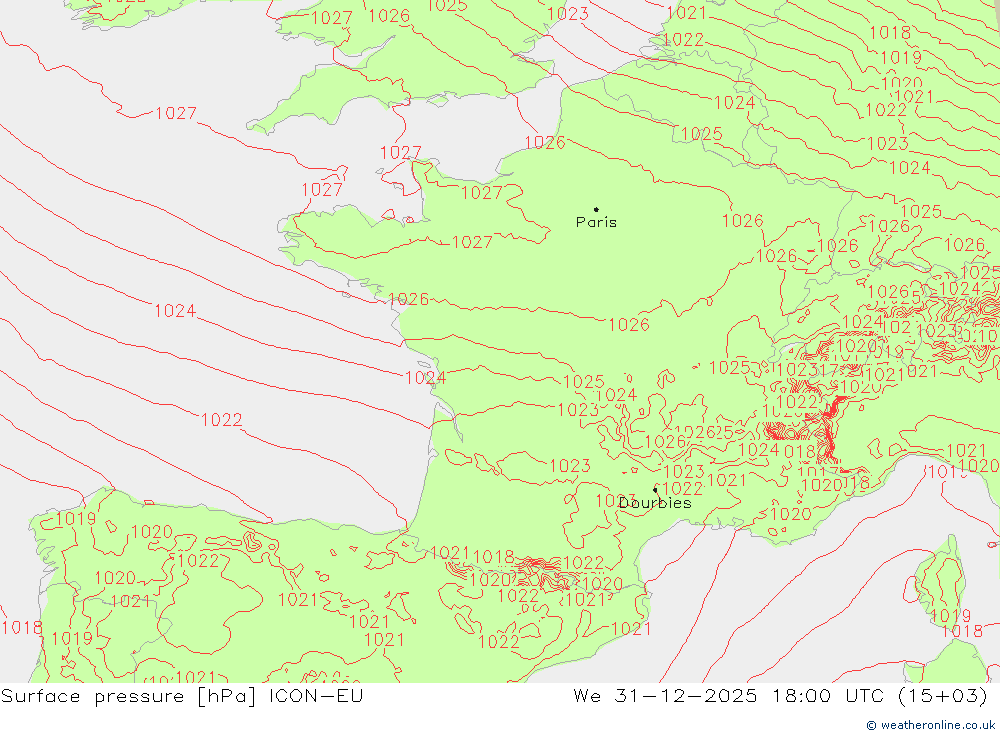Click the 1026 label east of Paris near Lorraine
Image resolution: width=1000 pixels, height=733 pixels.
tap(742, 221)
